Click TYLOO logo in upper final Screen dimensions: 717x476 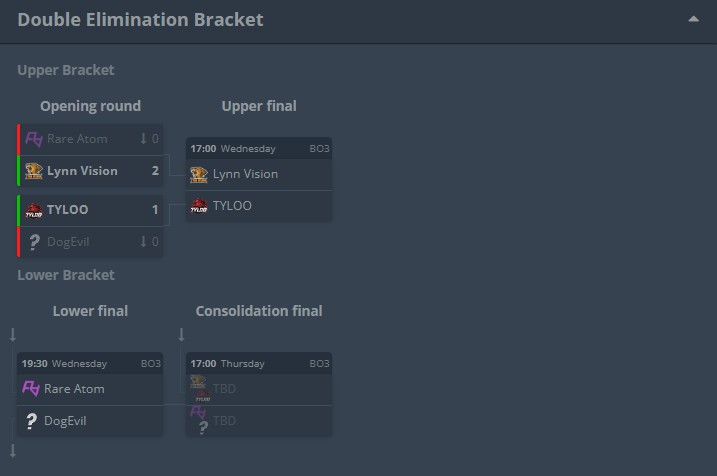tap(200, 206)
